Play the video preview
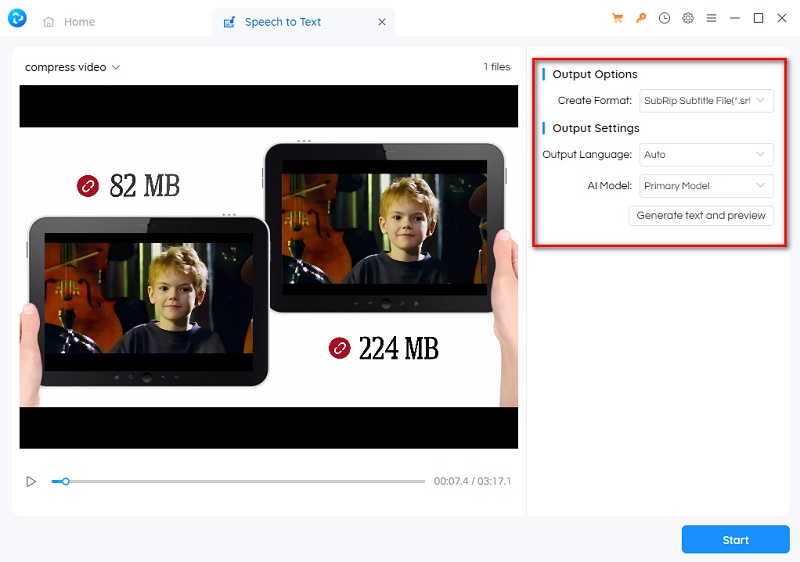 tap(31, 481)
